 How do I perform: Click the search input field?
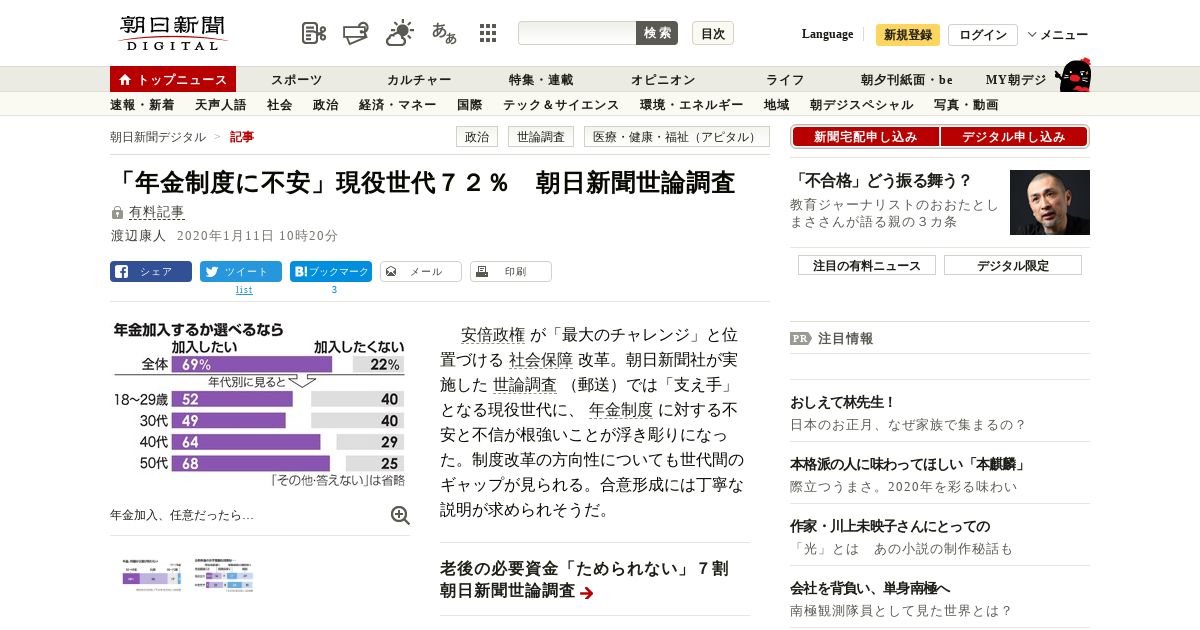pyautogui.click(x=577, y=33)
